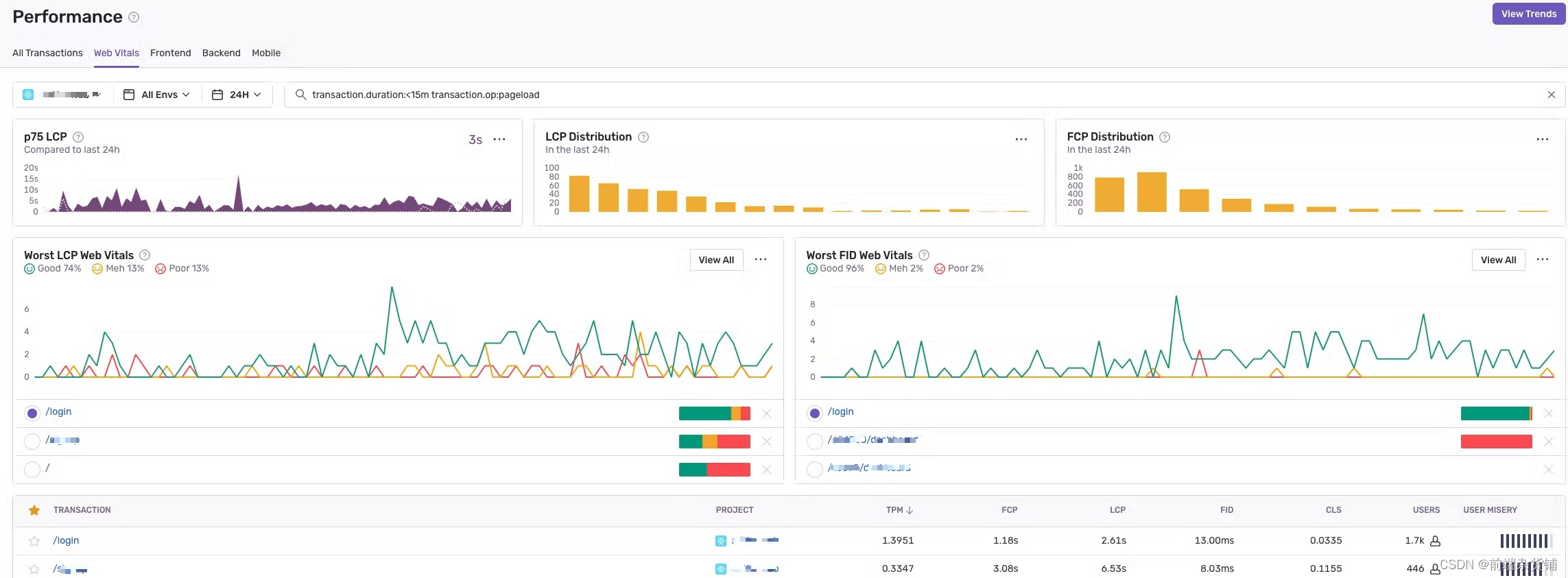Click the tallest bar in FCP Distribution chart
The width and height of the screenshot is (1568, 578).
tap(1152, 192)
